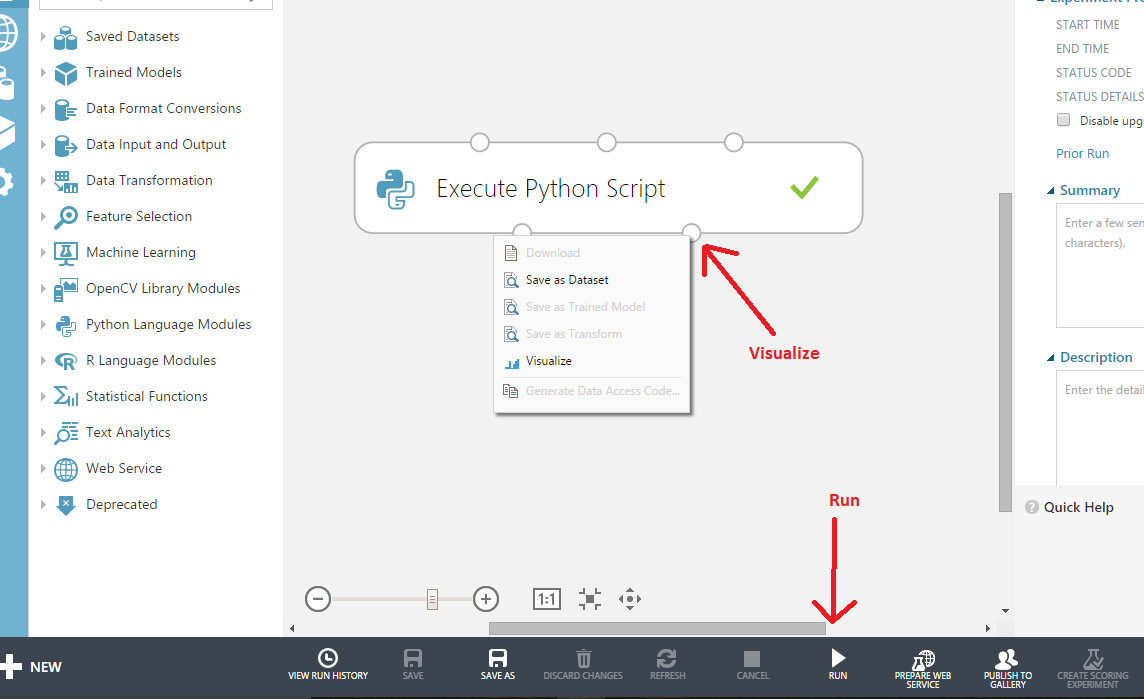Expand the Text Analytics category
Screen dimensions: 1144x699
42,432
